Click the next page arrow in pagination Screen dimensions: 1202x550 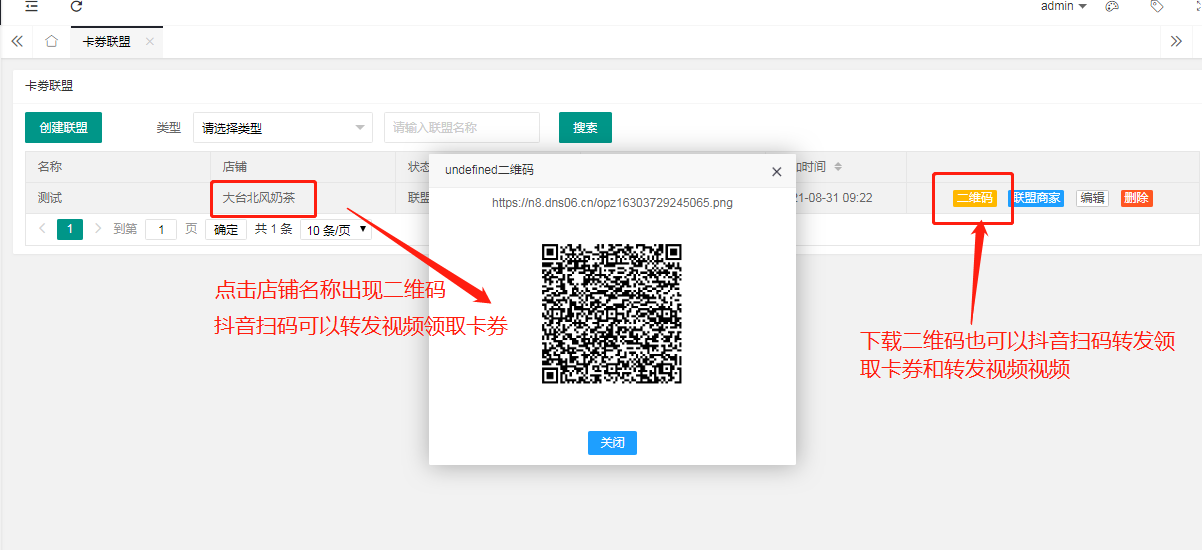point(98,229)
